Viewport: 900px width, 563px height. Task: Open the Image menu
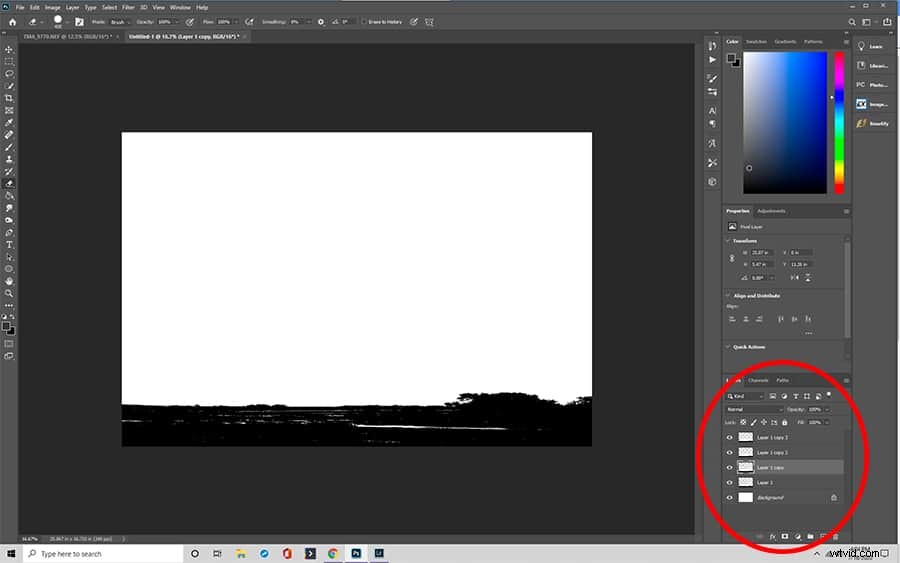point(52,7)
